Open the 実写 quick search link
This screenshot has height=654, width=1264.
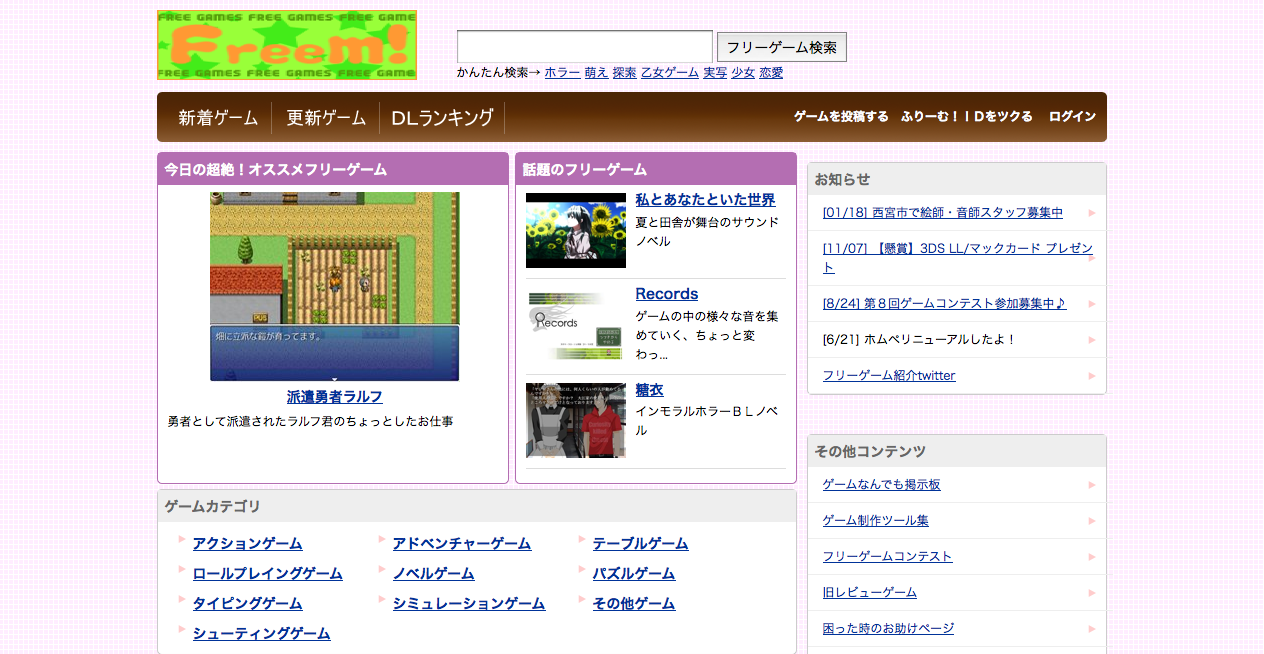point(715,73)
